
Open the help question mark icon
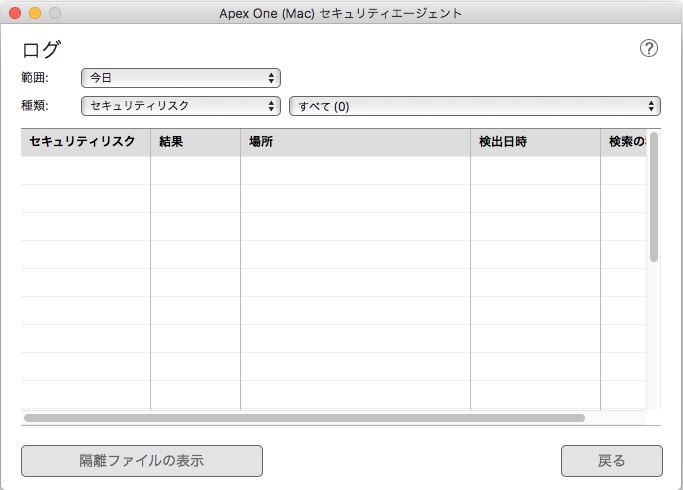[x=649, y=48]
